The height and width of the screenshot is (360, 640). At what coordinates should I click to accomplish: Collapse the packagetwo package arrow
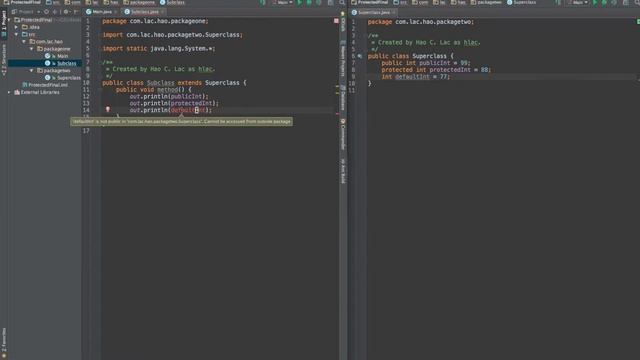point(31,71)
